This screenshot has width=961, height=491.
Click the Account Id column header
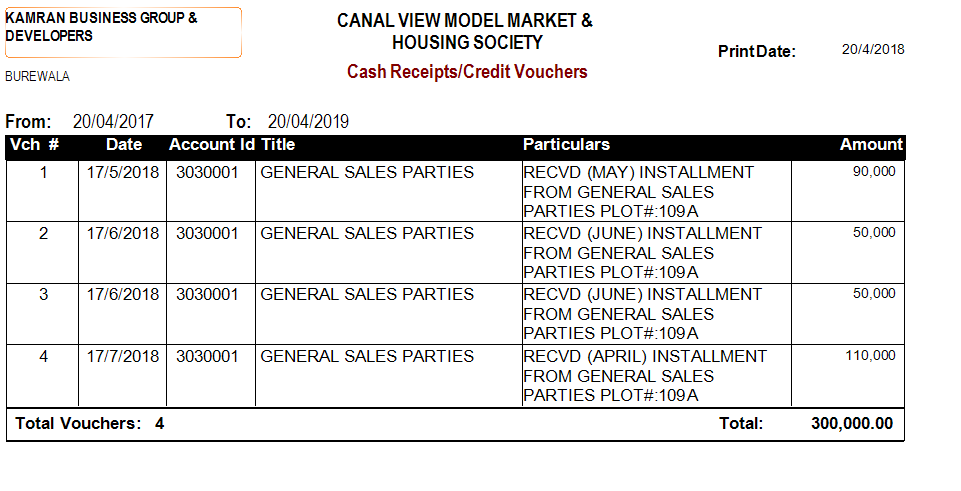tap(212, 145)
